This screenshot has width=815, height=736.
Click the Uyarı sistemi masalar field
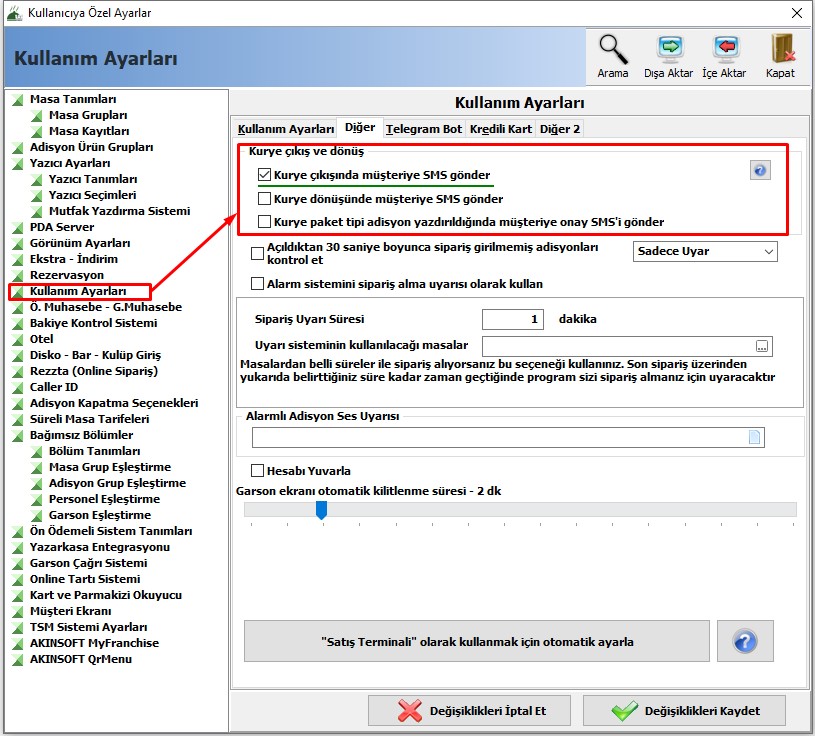[627, 346]
